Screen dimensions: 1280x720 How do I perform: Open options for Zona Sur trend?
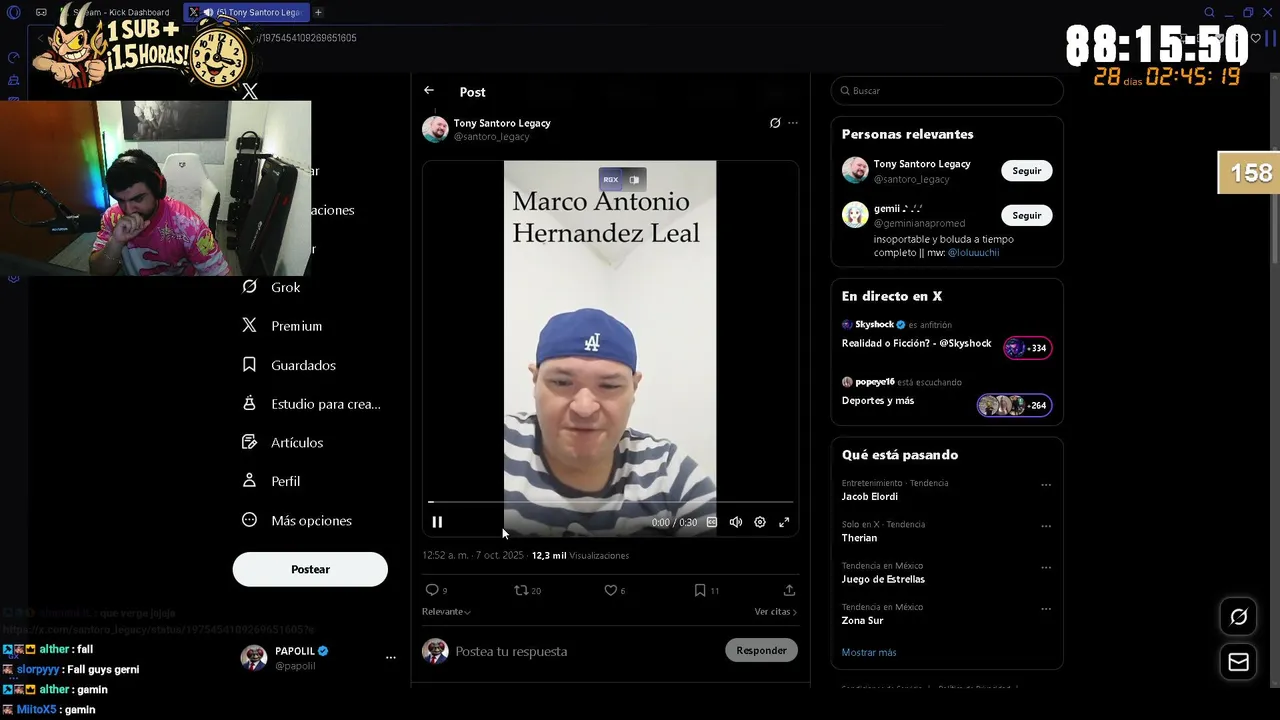click(x=1046, y=608)
